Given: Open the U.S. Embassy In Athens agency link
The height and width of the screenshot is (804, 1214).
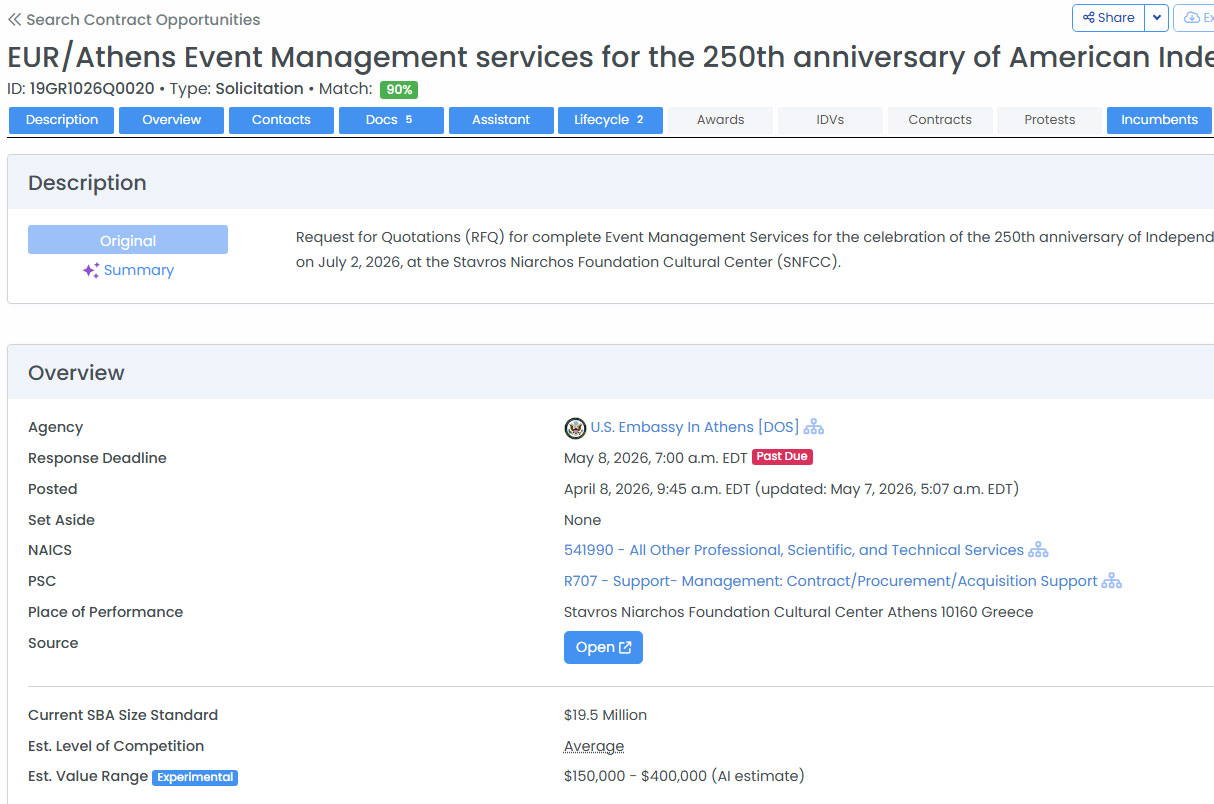Looking at the screenshot, I should 695,427.
